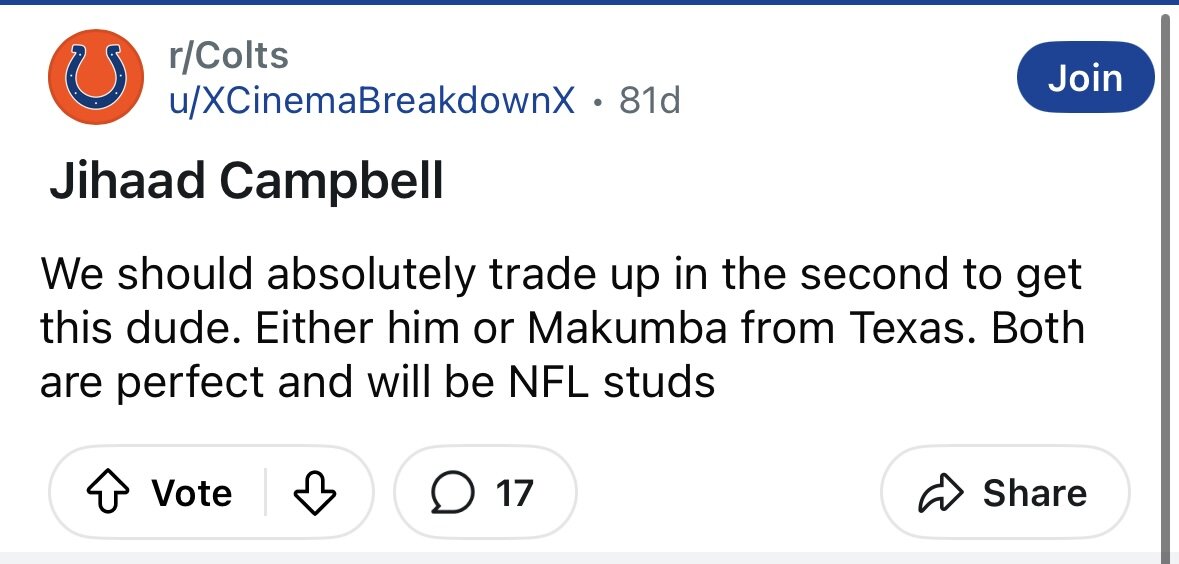Screen dimensions: 1179x564
Task: Click the 81d post timestamp
Action: (x=650, y=100)
